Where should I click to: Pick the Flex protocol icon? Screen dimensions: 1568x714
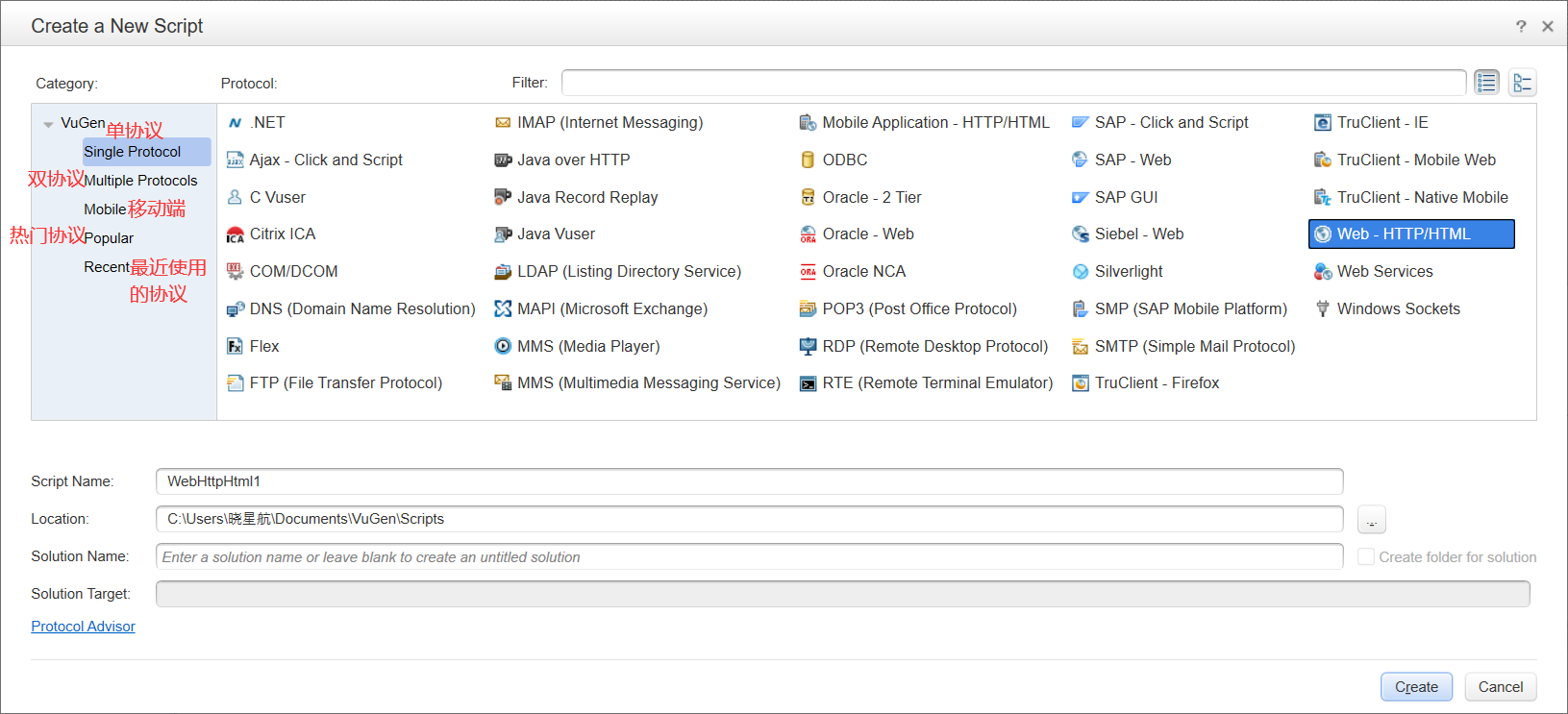pyautogui.click(x=235, y=346)
